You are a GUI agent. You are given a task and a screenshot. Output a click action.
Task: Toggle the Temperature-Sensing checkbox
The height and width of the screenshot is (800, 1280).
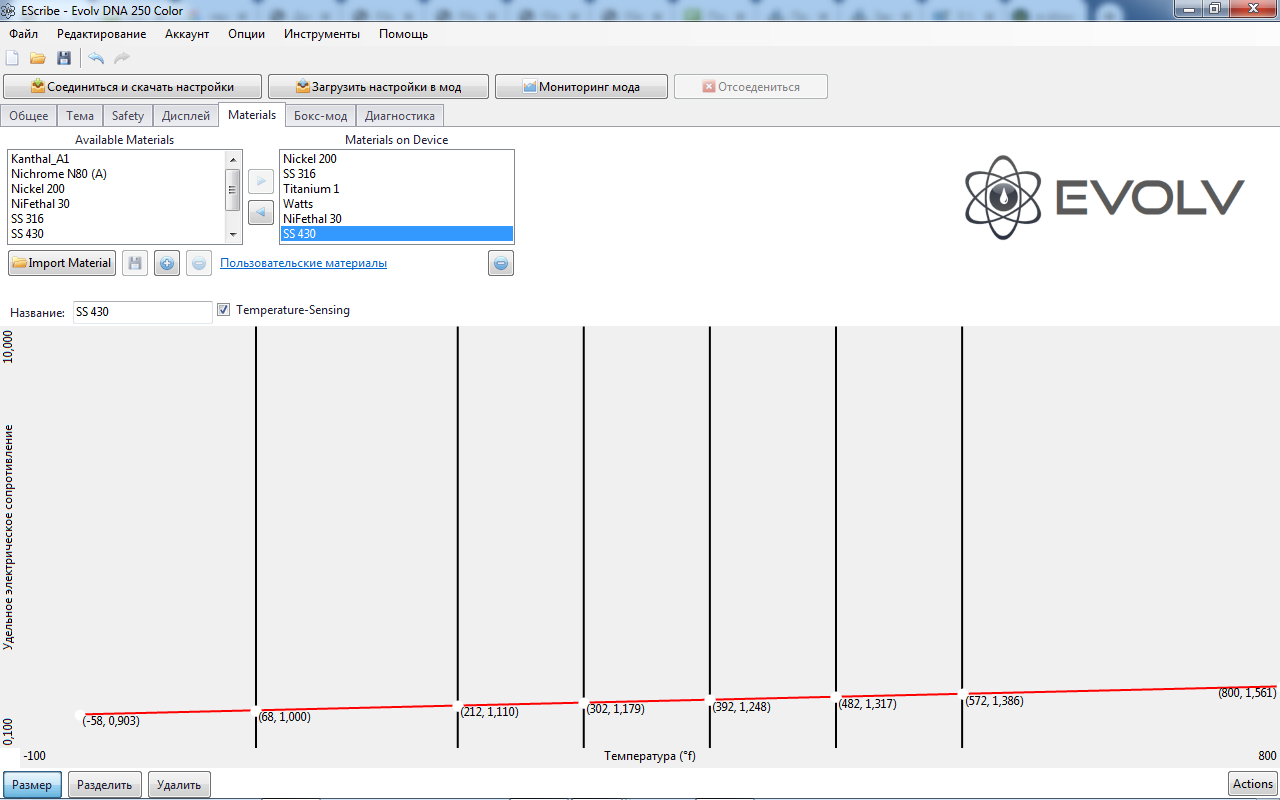click(223, 310)
